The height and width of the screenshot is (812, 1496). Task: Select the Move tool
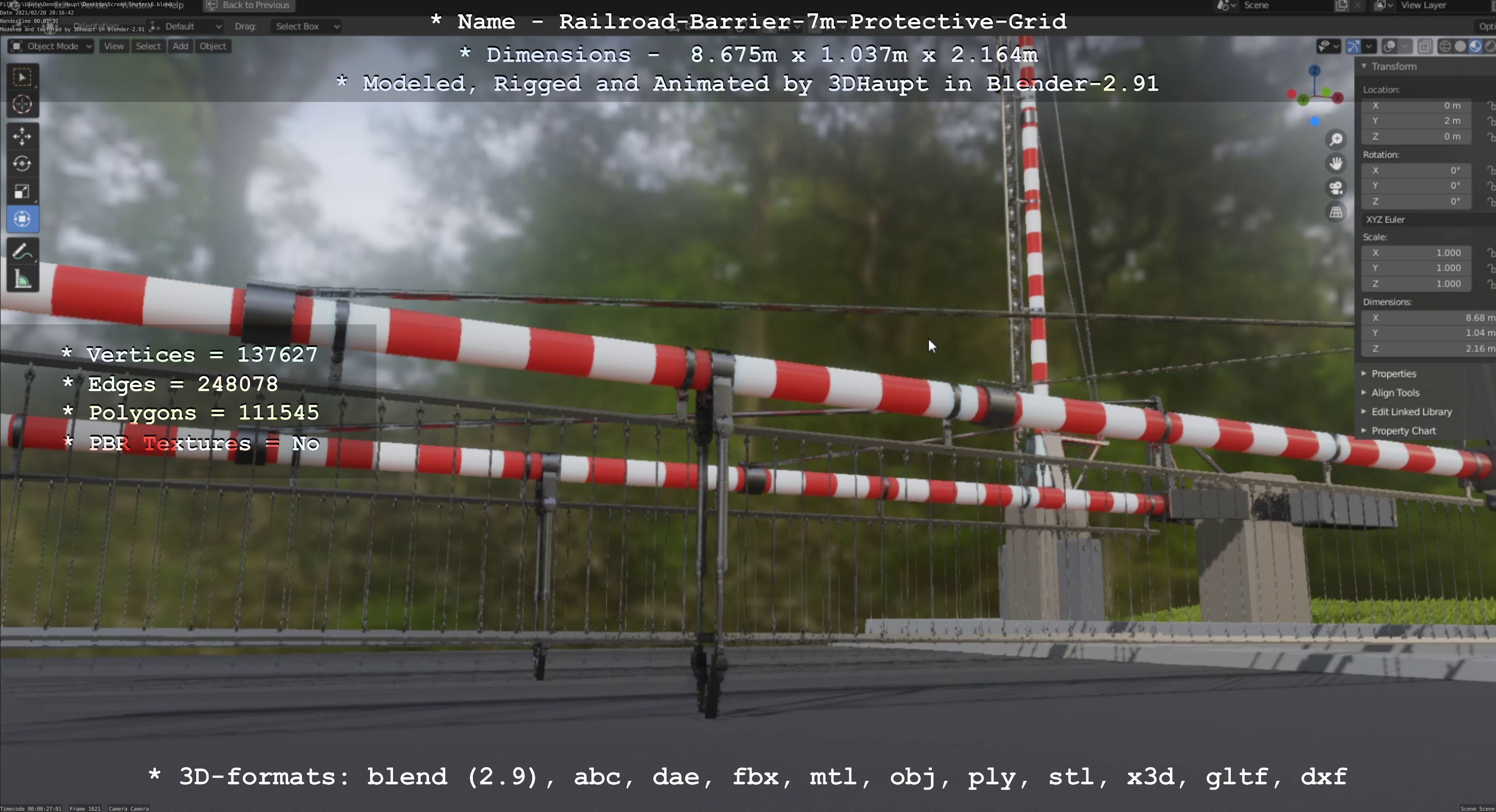[x=22, y=137]
